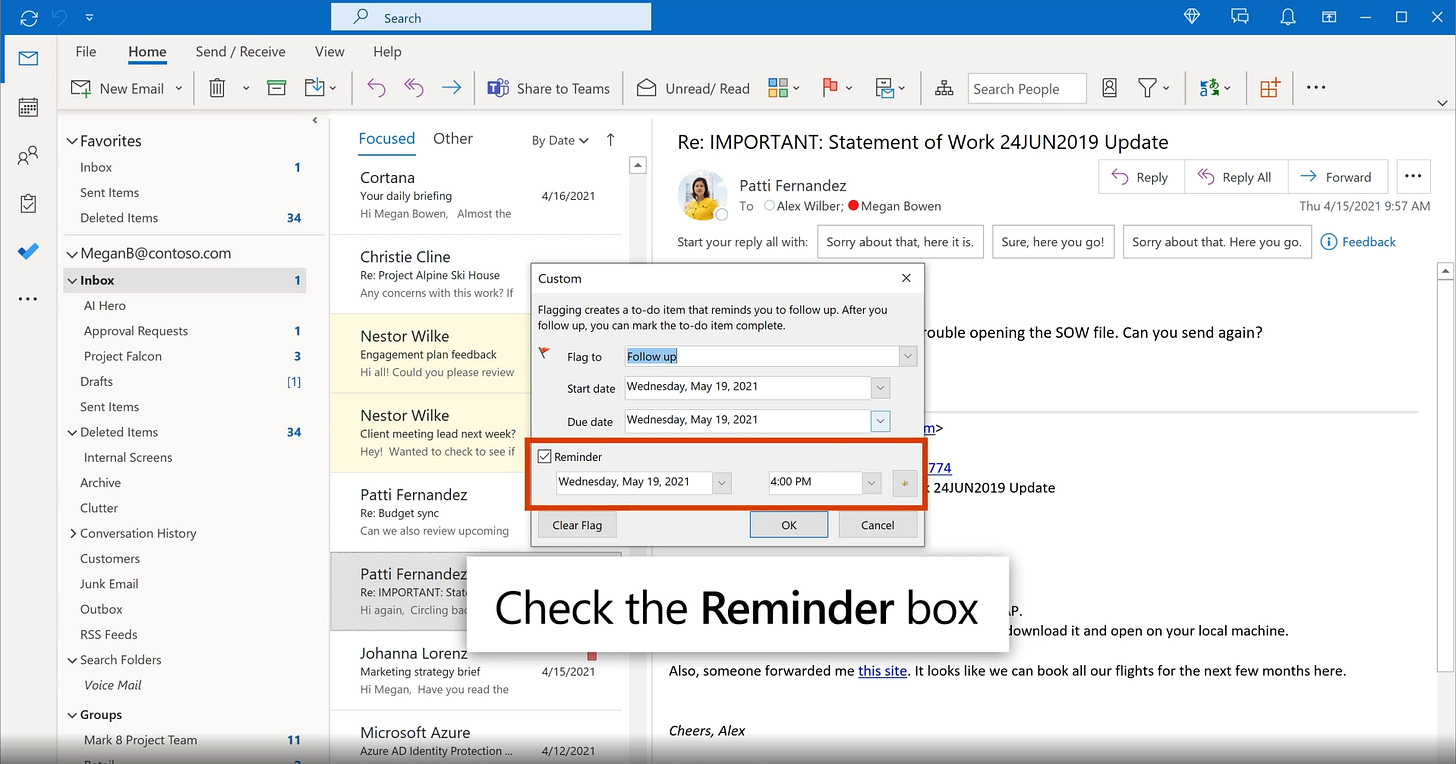Open the By Date sort dropdown
The width and height of the screenshot is (1456, 764).
click(560, 141)
